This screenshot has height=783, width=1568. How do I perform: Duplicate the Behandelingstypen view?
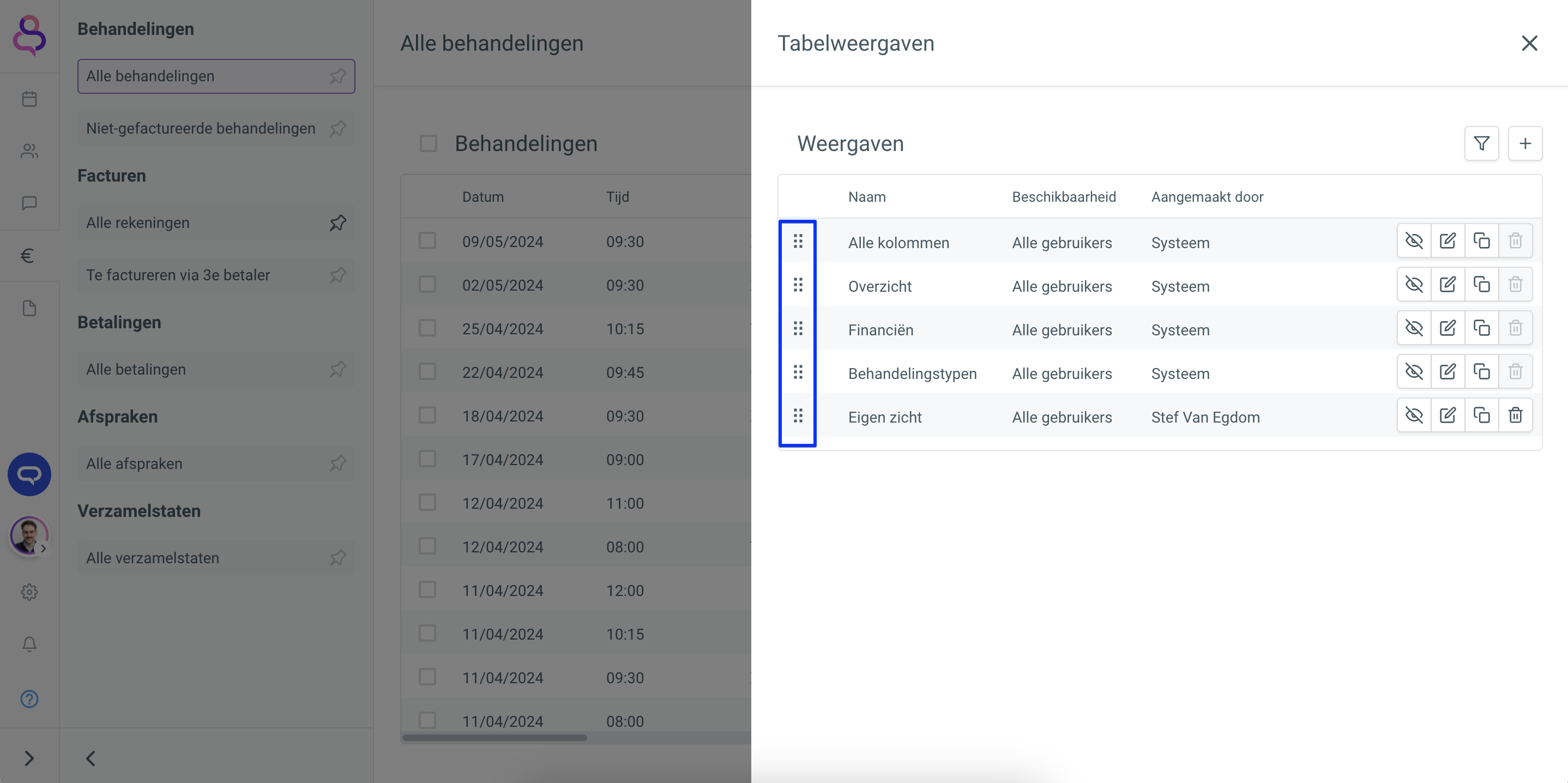click(1481, 372)
